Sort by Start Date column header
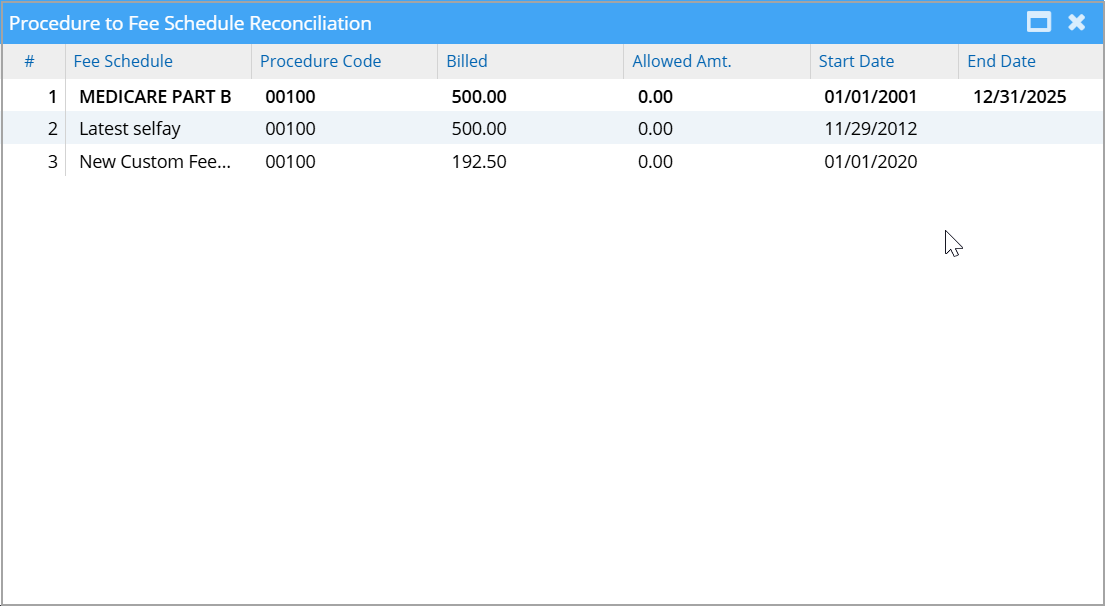The image size is (1105, 606). coord(856,61)
